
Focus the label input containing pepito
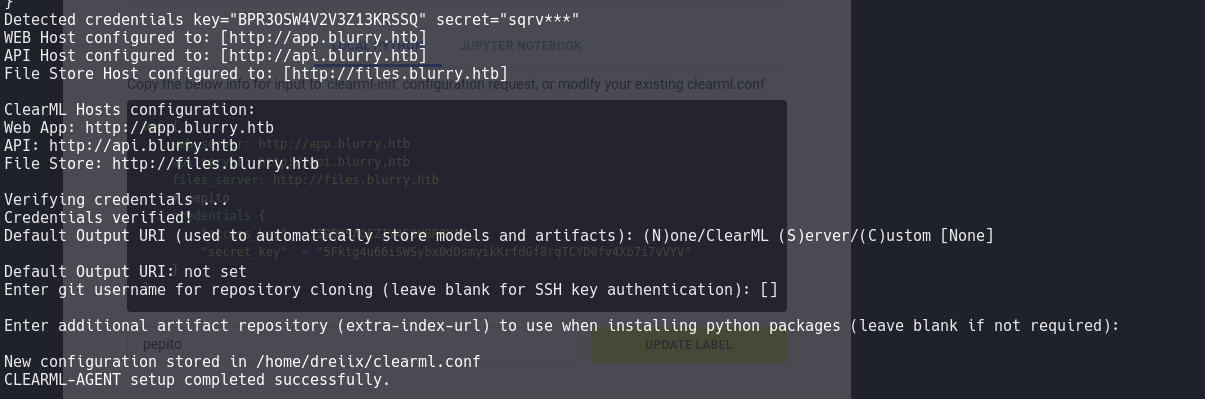(352, 344)
